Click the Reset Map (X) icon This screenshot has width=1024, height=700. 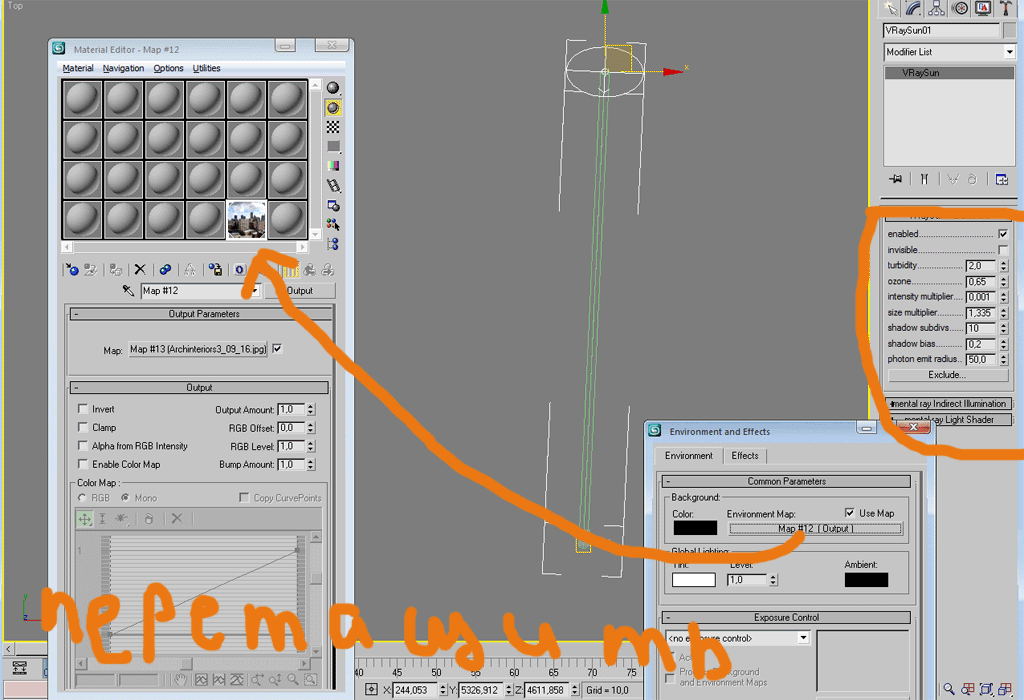[x=140, y=269]
